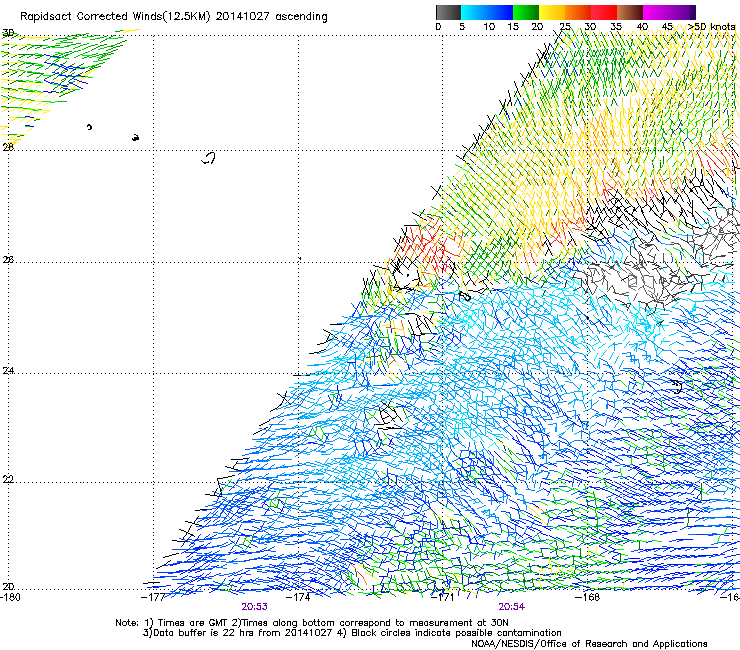This screenshot has width=740, height=650.
Task: Select the cyan-blue 5-15 knots legend swatch
Action: (487, 12)
